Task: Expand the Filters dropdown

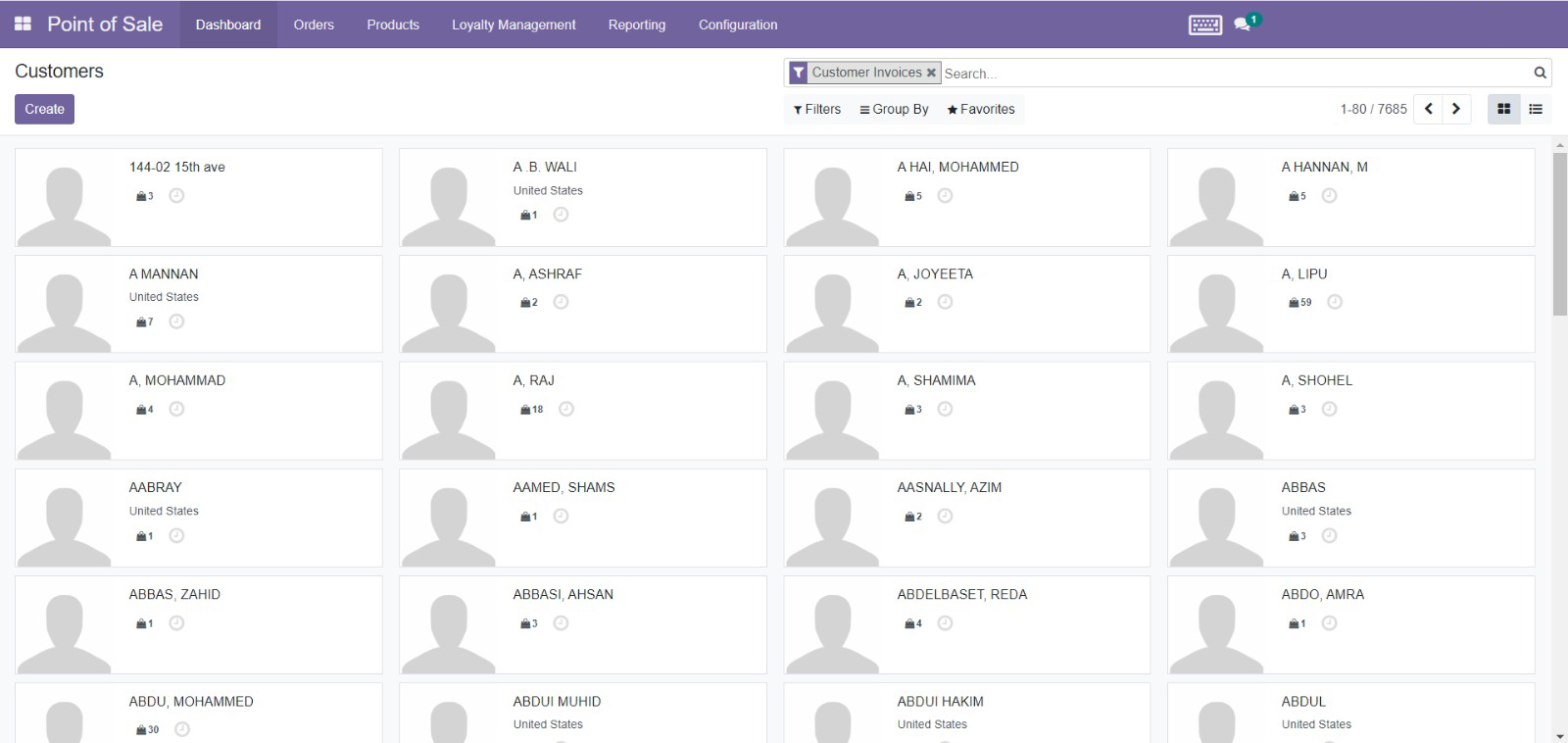Action: (817, 109)
